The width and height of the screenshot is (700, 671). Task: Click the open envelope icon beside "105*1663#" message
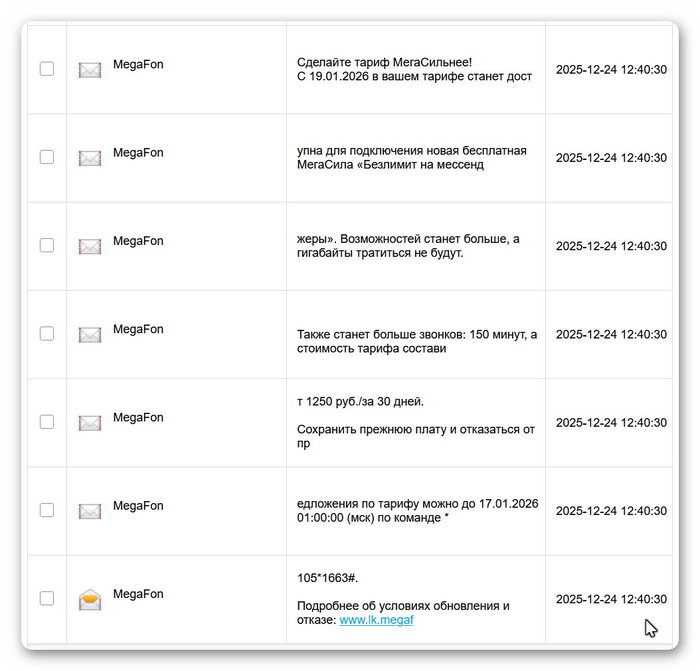pos(90,600)
